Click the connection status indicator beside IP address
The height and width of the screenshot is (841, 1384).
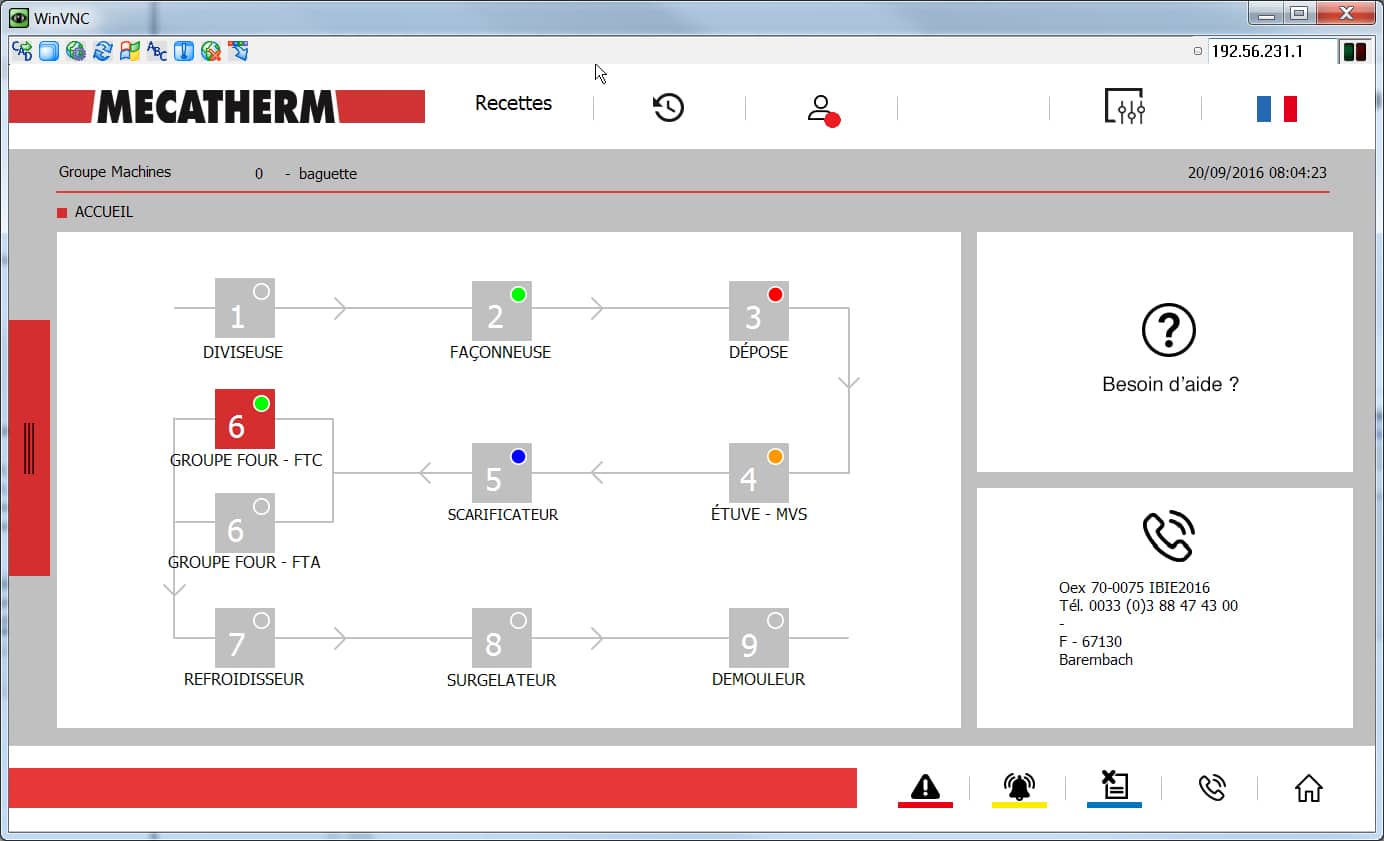[1198, 51]
